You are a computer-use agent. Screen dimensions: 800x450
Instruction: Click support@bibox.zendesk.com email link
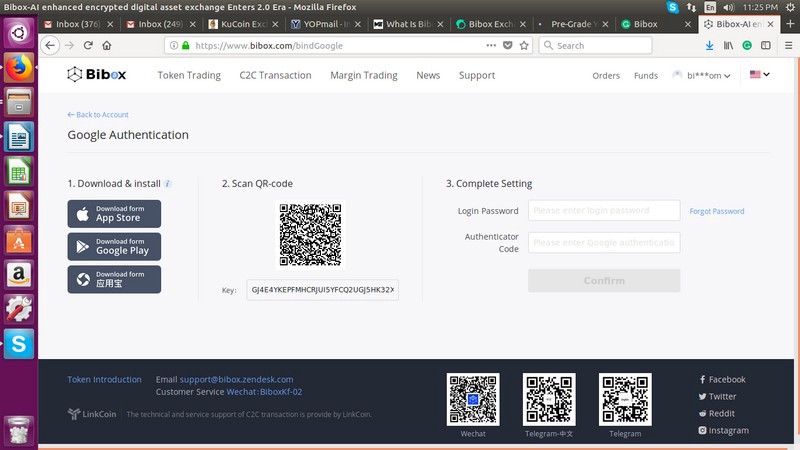236,379
